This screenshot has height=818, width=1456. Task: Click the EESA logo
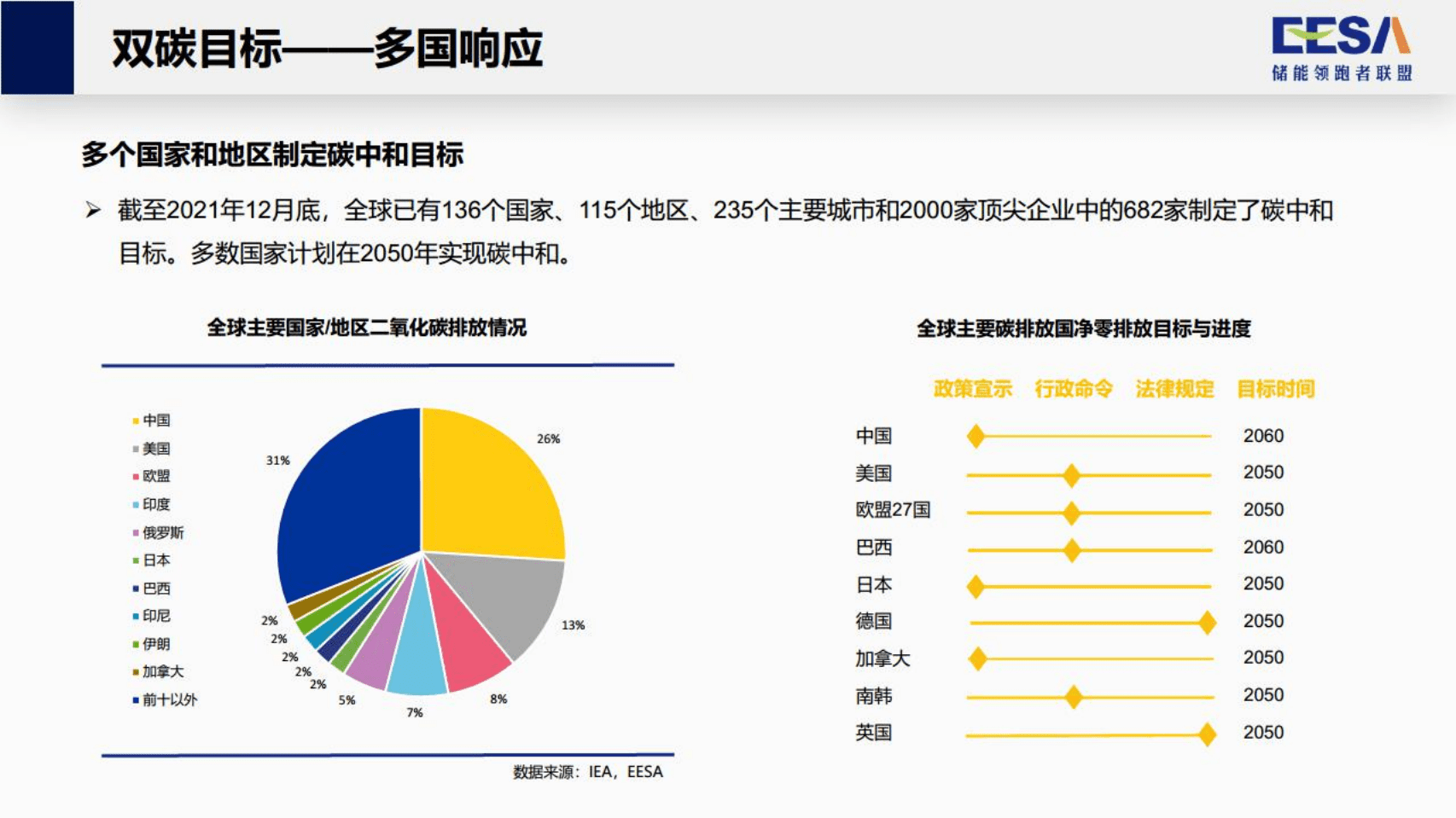(x=1341, y=47)
